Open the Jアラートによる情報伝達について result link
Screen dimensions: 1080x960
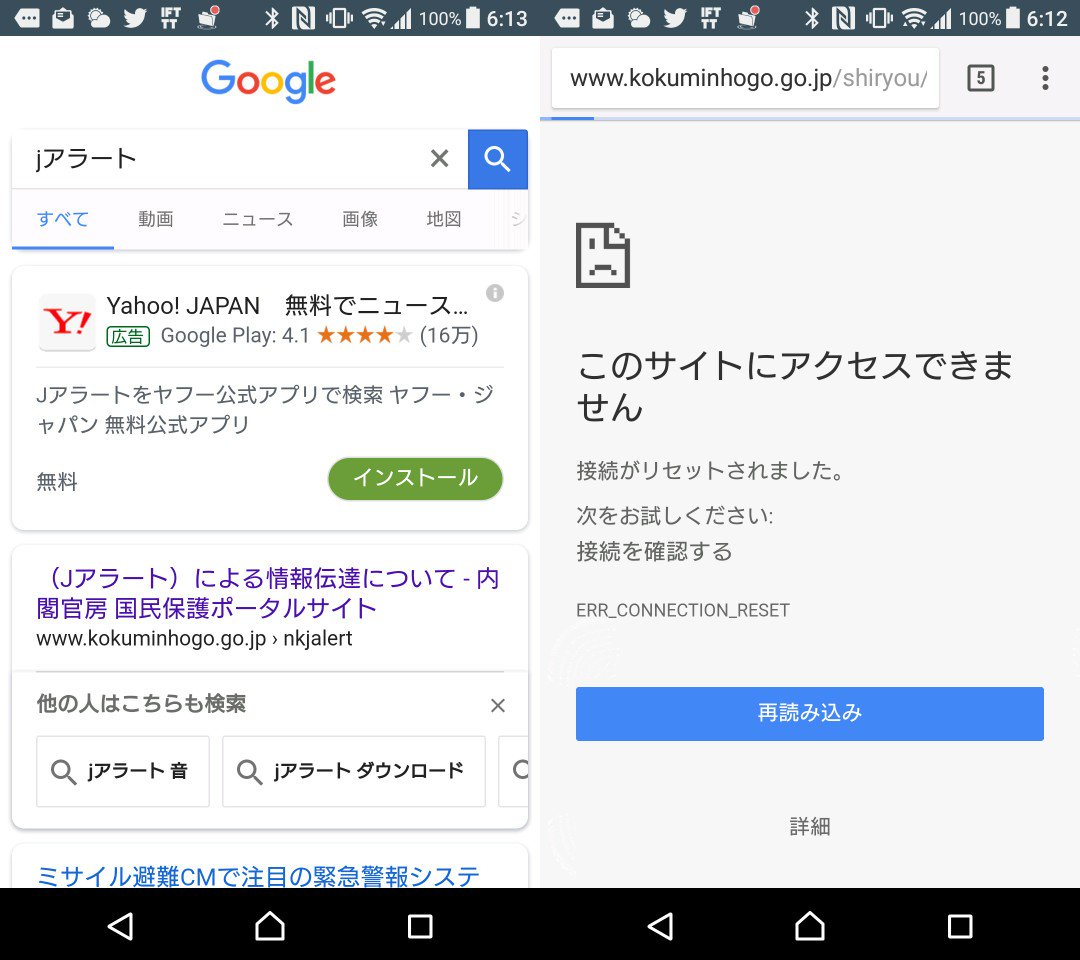(x=268, y=593)
